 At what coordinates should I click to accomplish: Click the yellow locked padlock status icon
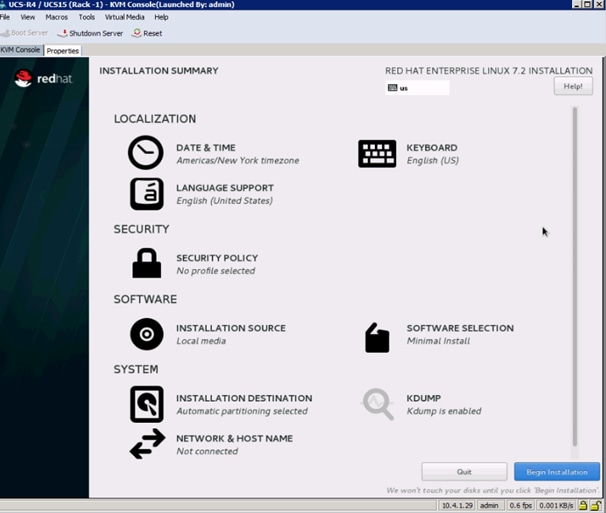(x=583, y=505)
